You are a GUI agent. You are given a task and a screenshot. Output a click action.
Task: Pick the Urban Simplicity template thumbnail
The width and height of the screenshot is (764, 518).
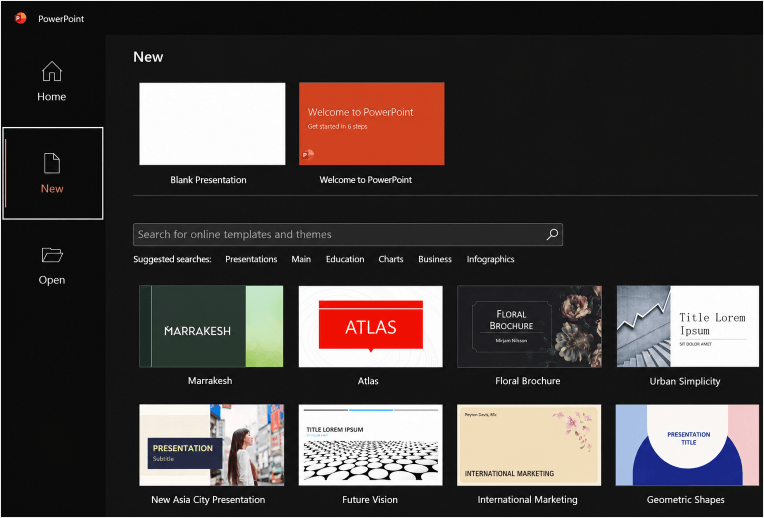click(x=688, y=326)
